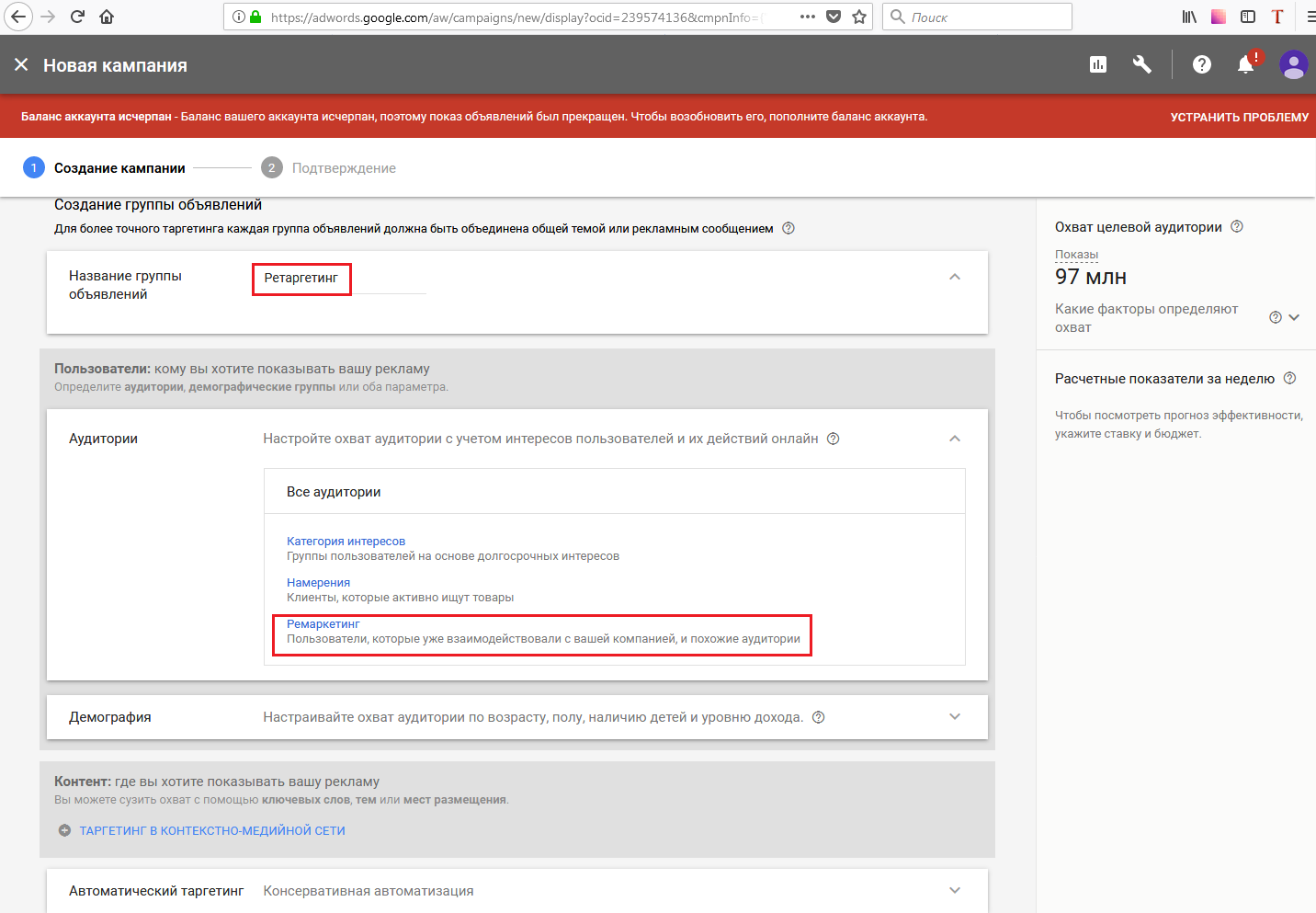Select step 1 Создание кампании

tap(104, 167)
